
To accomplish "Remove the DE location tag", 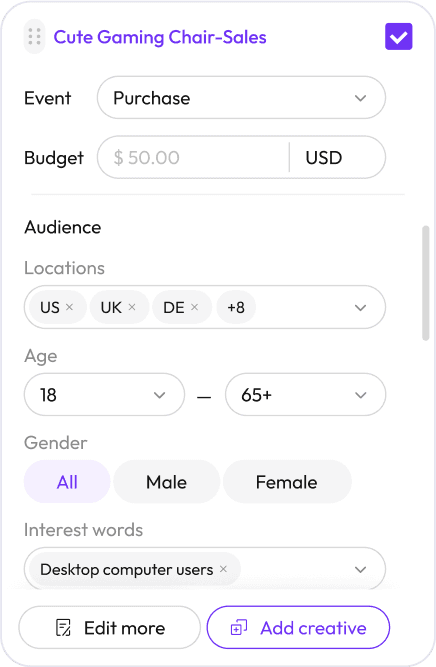I will [194, 307].
